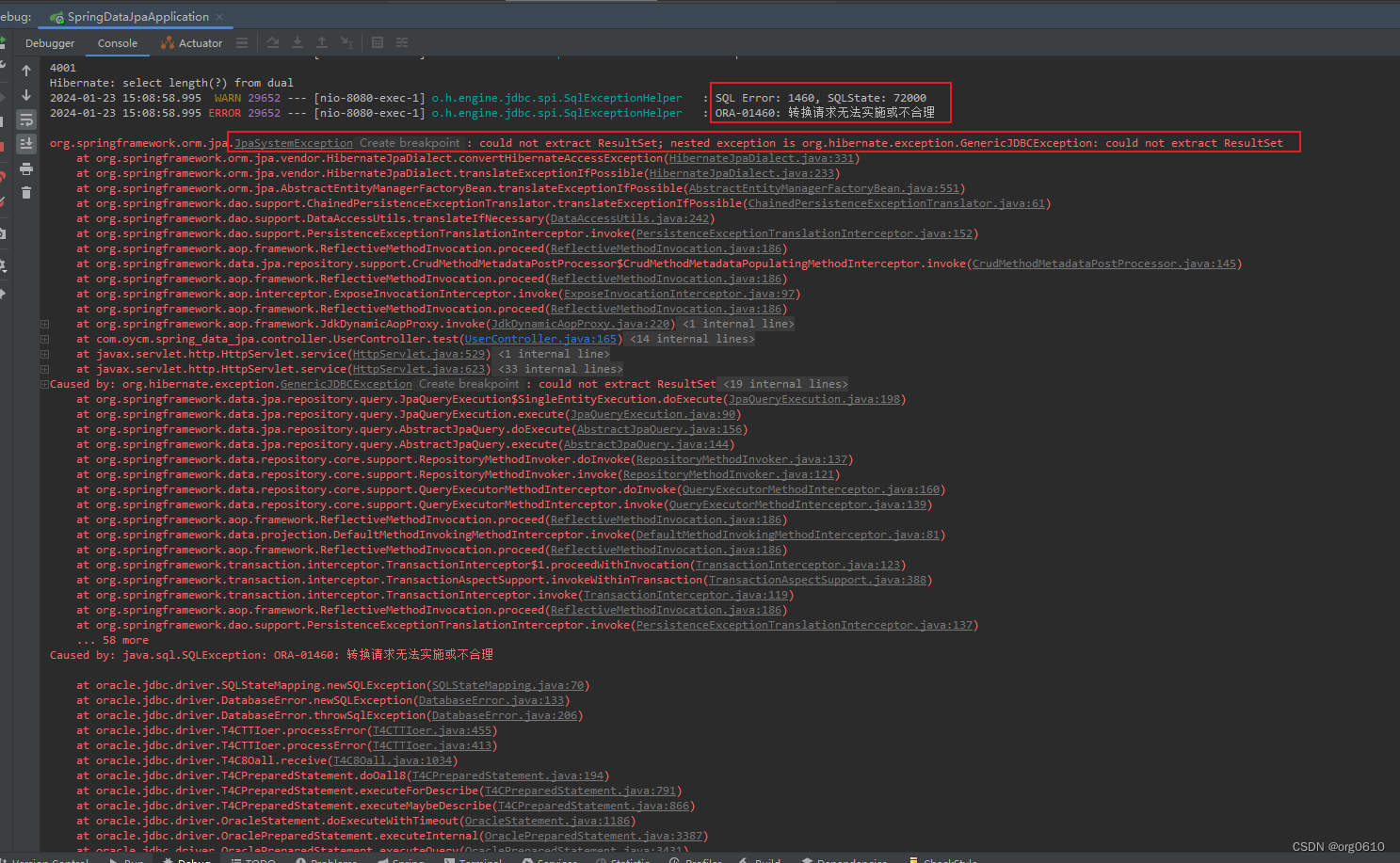1400x863 pixels.
Task: Open the JpaSystemException class link
Action: [x=294, y=143]
